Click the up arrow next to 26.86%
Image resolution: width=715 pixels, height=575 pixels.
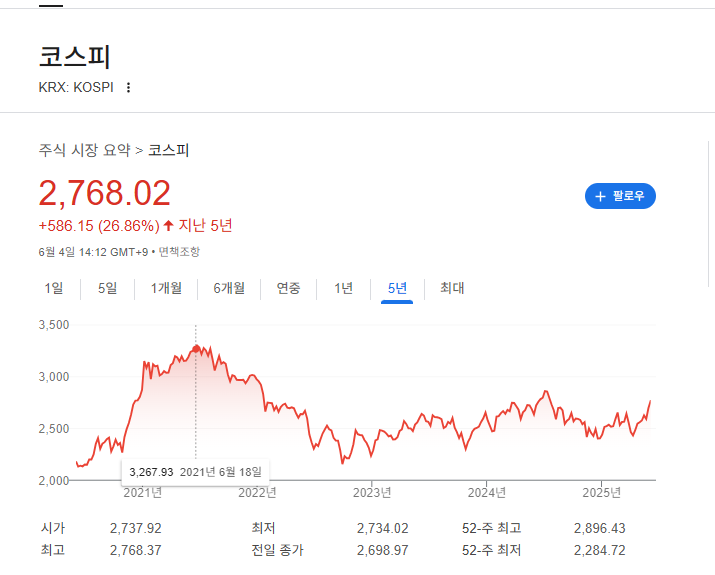point(168,225)
